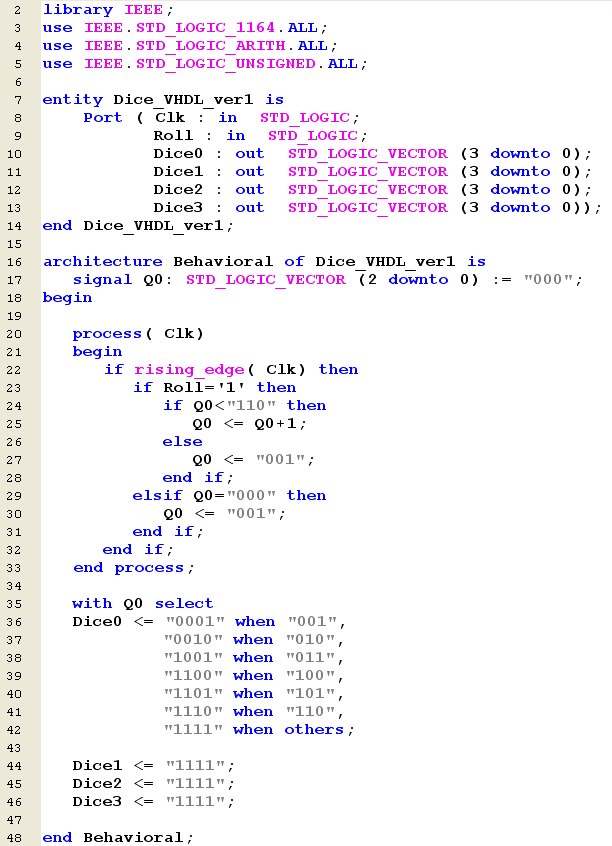Click the 'select' keyword on line 35
Screen dimensions: 612x846
[x=184, y=604]
